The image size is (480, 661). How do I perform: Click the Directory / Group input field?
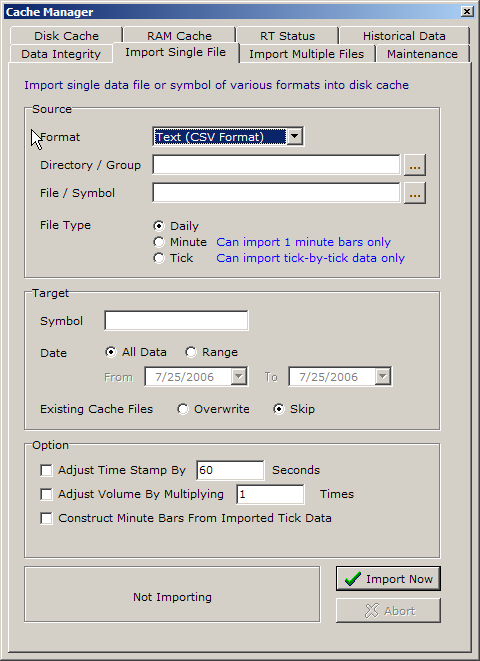tap(276, 165)
